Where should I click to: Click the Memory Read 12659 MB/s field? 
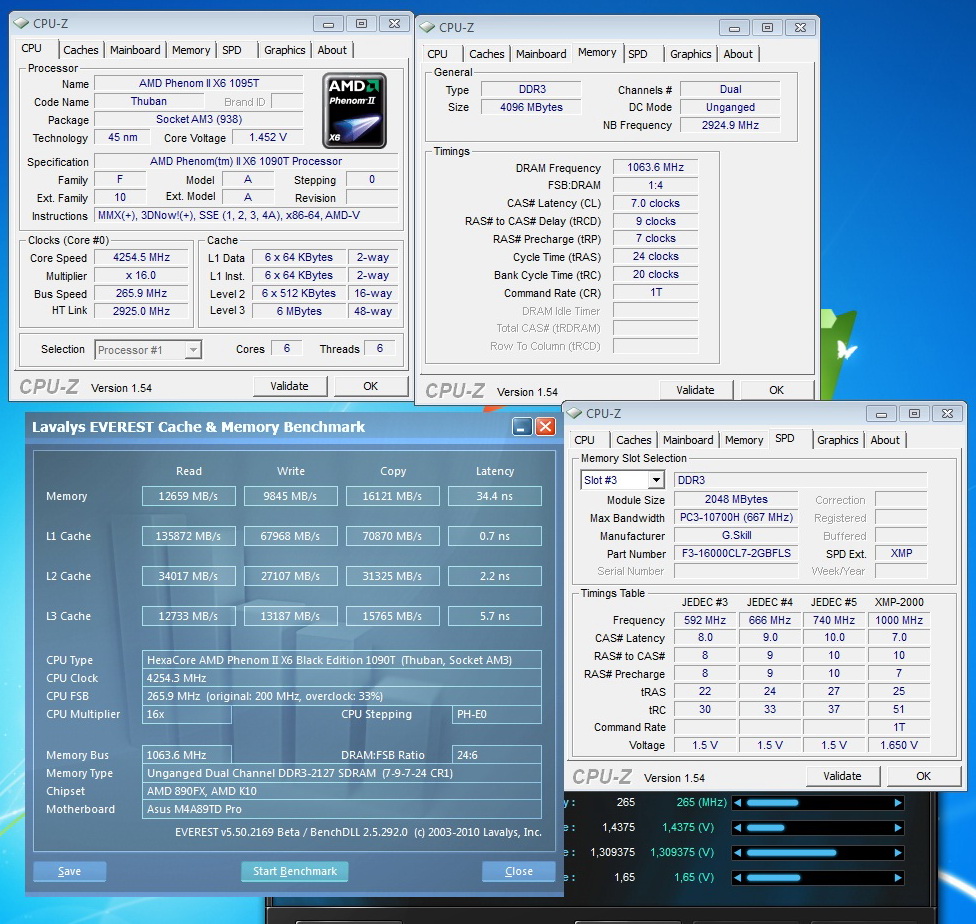point(189,496)
